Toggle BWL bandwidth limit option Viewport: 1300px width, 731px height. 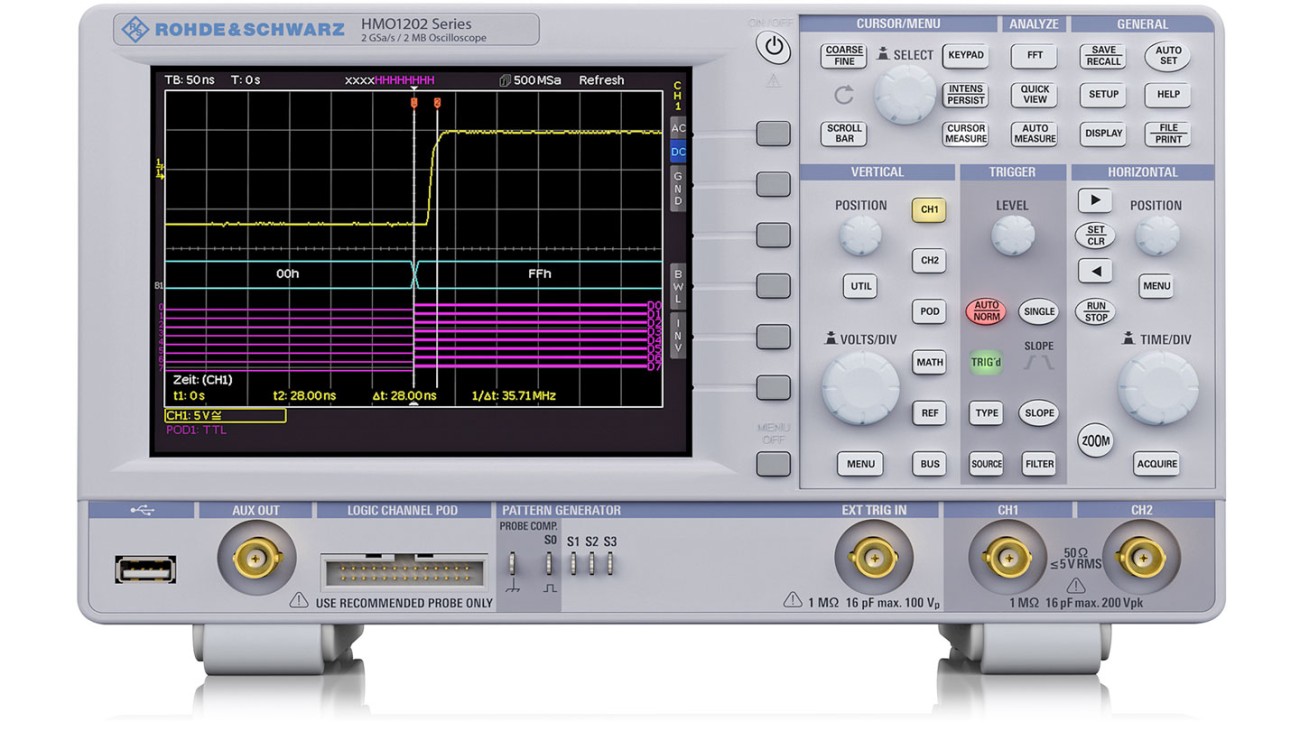pos(678,286)
